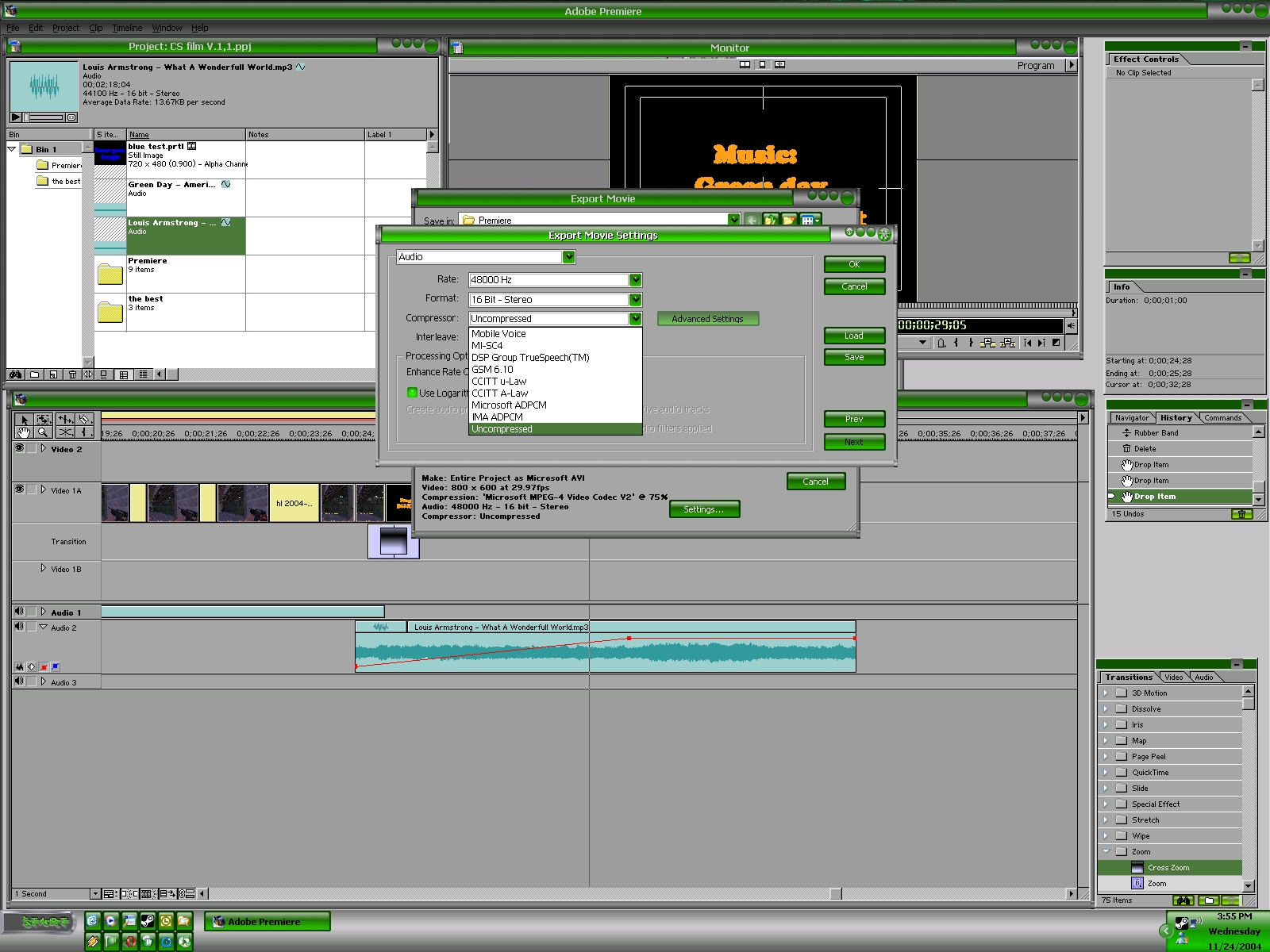1270x952 pixels.
Task: Select the In Point tool
Action: tap(85, 432)
